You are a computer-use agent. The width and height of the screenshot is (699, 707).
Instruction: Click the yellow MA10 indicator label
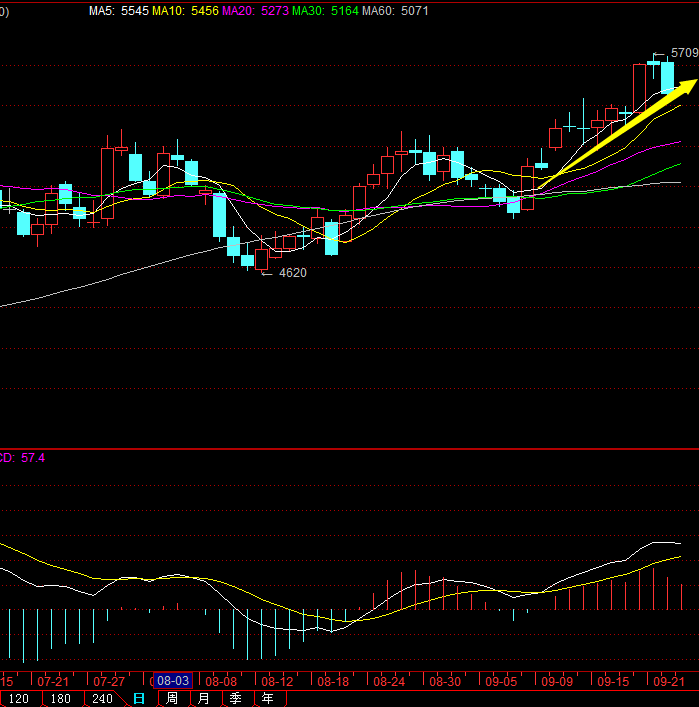pyautogui.click(x=185, y=11)
